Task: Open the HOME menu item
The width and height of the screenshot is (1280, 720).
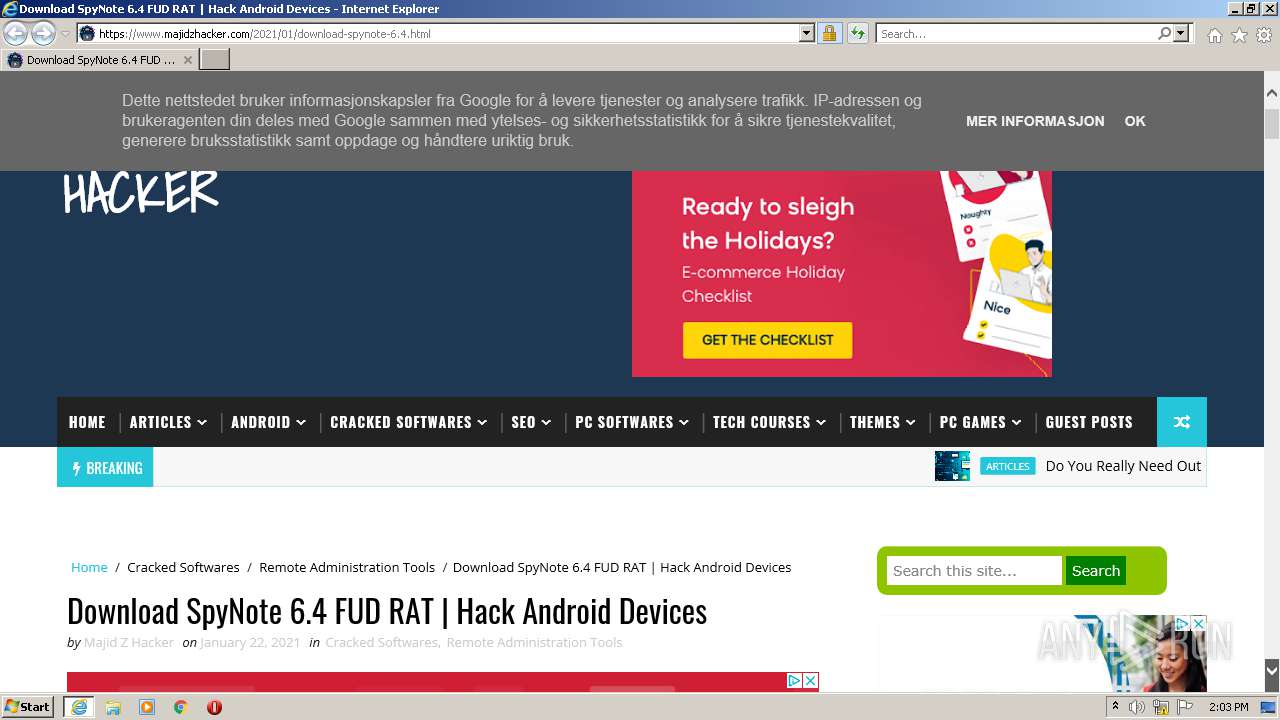Action: tap(87, 422)
